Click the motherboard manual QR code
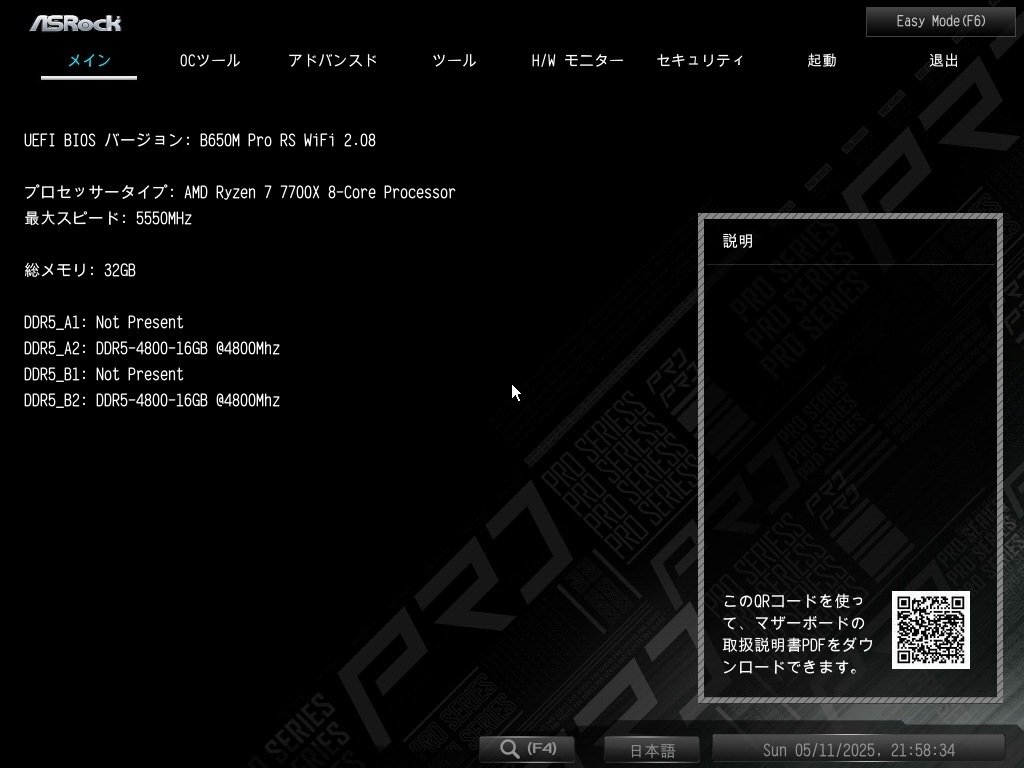This screenshot has width=1024, height=768. click(931, 630)
